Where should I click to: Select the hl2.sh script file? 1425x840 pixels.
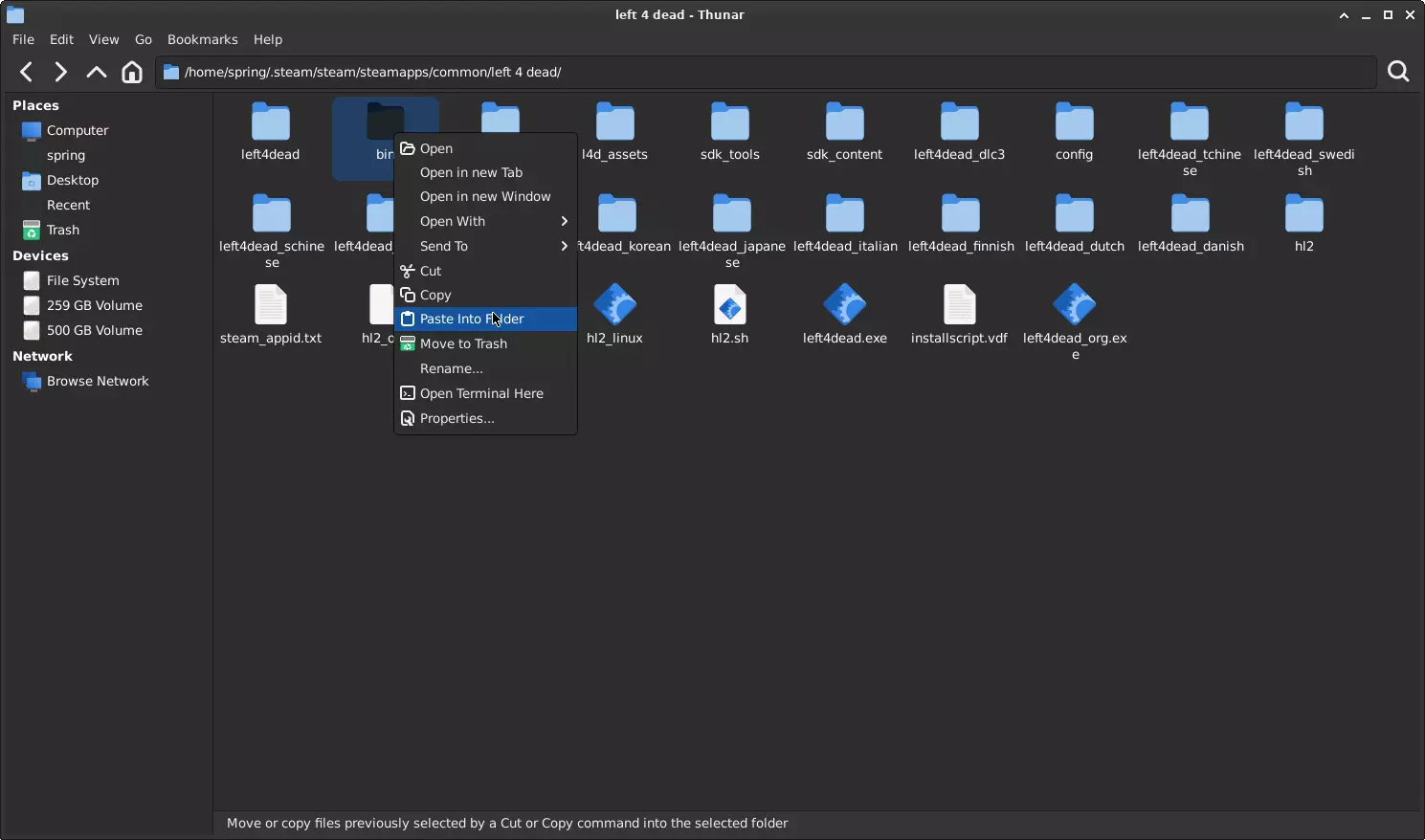click(x=729, y=307)
